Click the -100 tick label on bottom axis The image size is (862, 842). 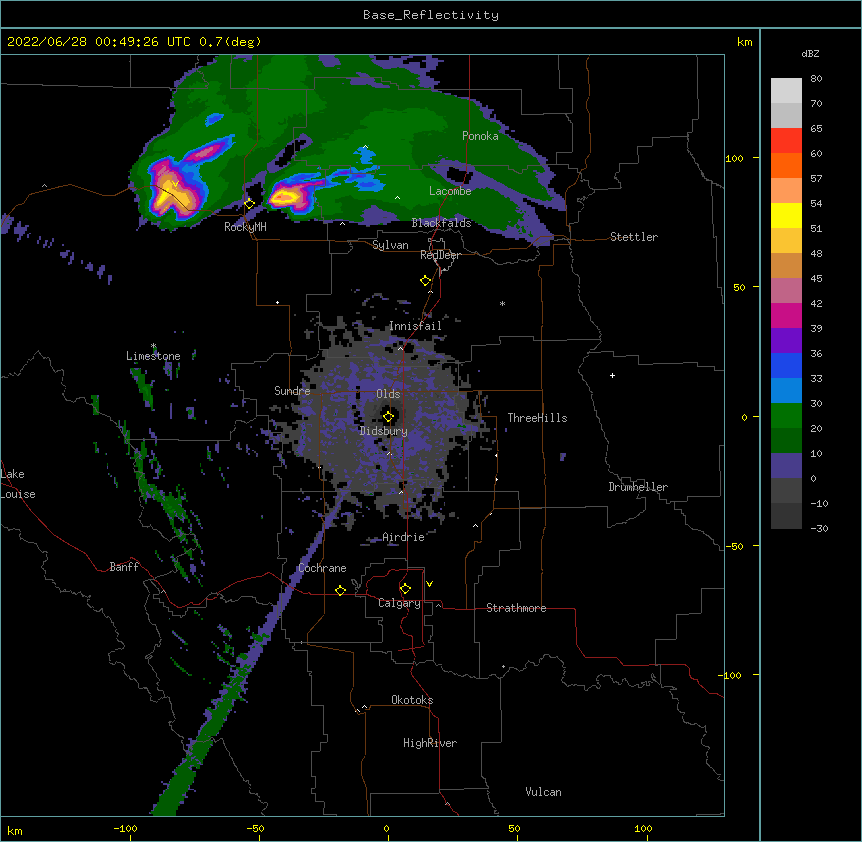125,828
